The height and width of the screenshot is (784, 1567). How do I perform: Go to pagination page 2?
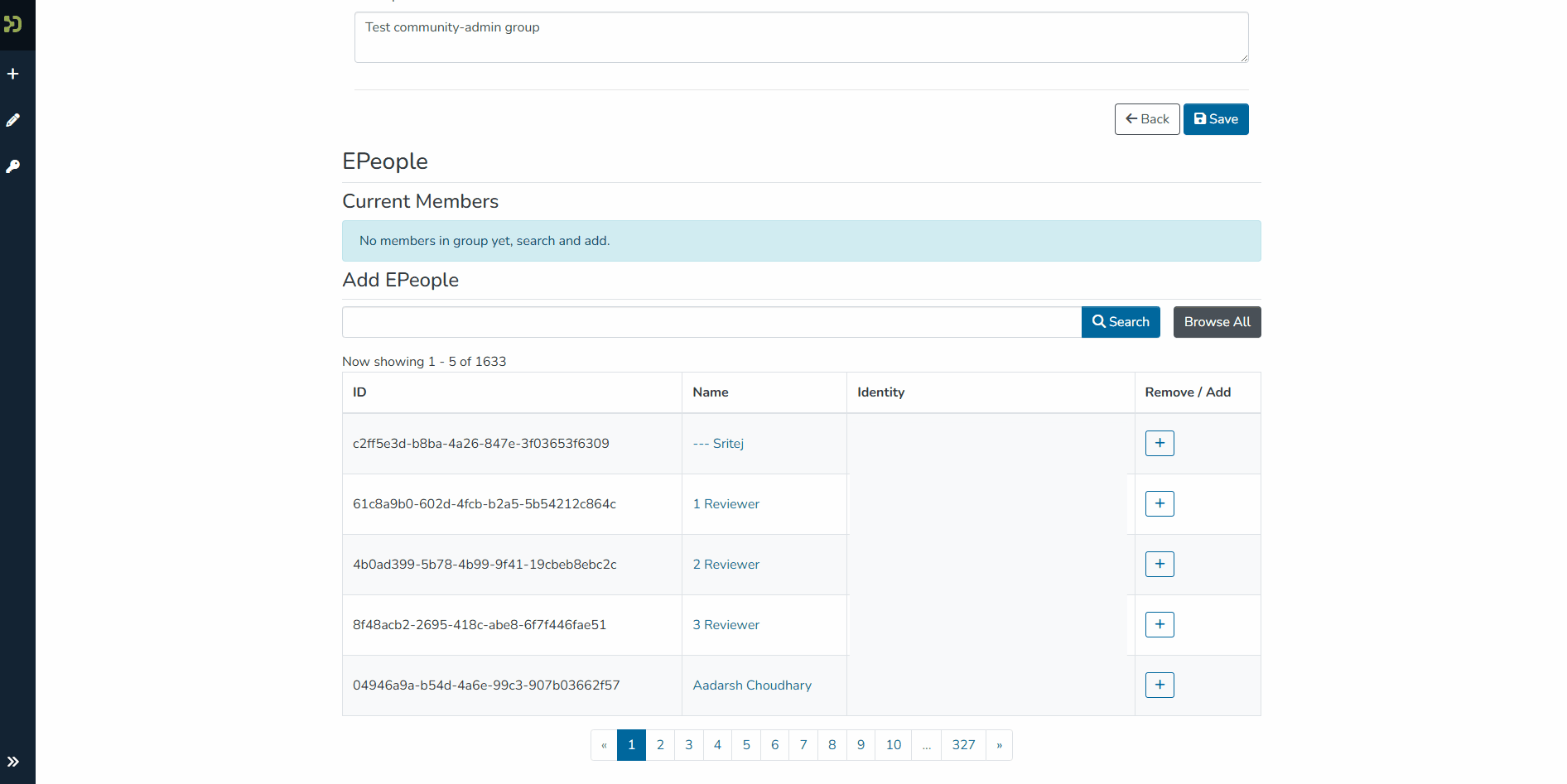point(660,745)
